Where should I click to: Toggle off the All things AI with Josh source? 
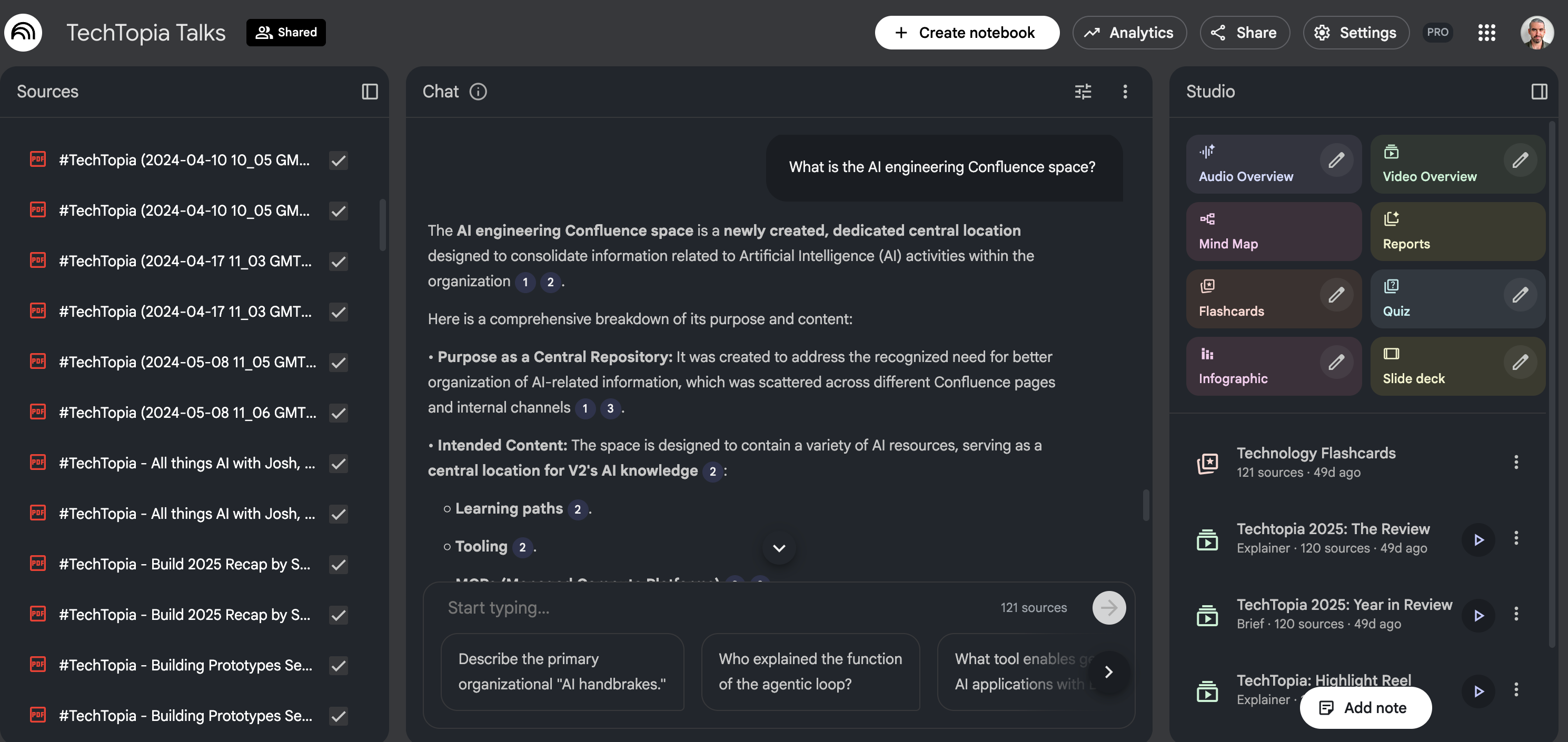pos(339,464)
